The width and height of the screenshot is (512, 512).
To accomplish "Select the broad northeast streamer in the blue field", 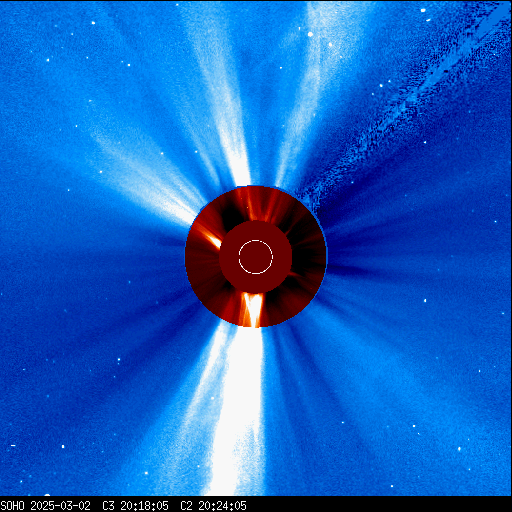I will click(147, 173).
